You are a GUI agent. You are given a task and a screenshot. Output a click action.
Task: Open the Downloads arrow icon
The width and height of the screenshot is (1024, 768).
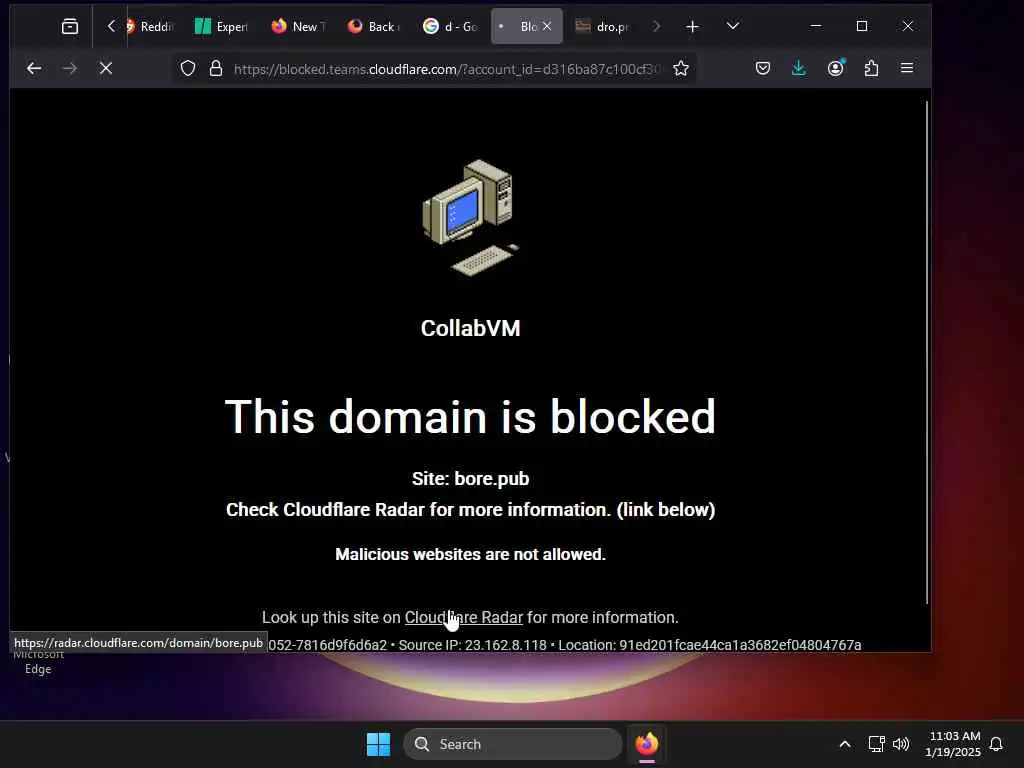click(799, 68)
